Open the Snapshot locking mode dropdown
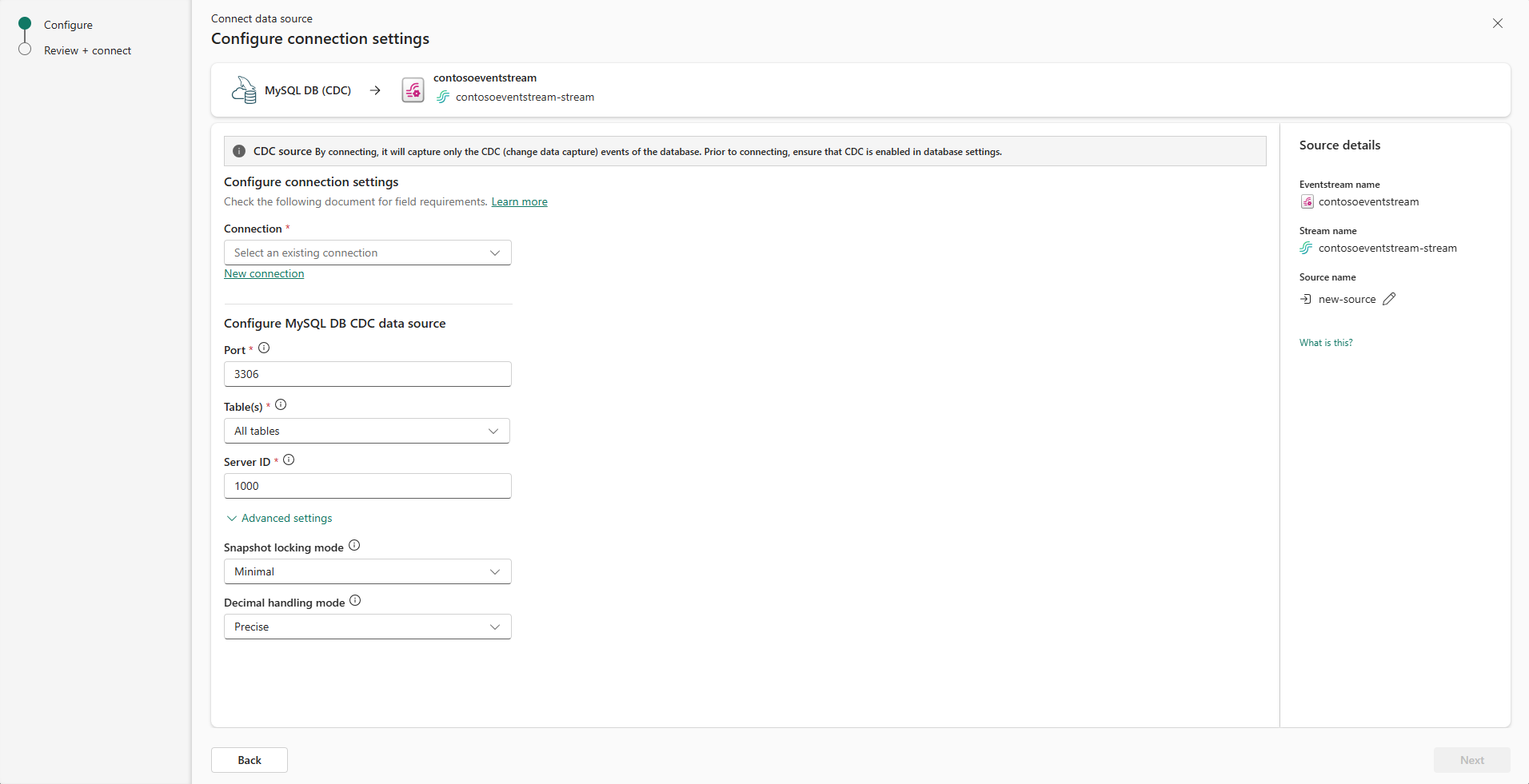The width and height of the screenshot is (1529, 784). click(x=368, y=571)
